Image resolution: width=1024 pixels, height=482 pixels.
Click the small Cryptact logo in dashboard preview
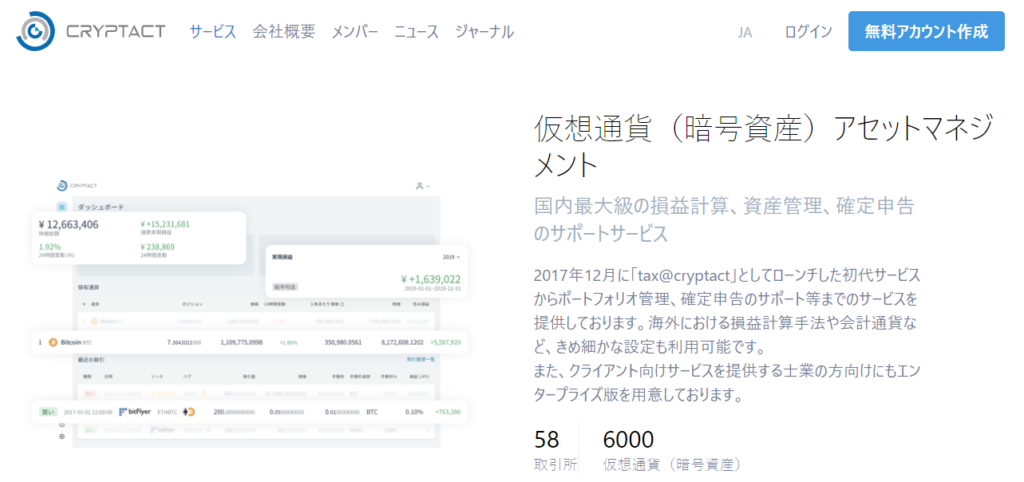pyautogui.click(x=76, y=185)
